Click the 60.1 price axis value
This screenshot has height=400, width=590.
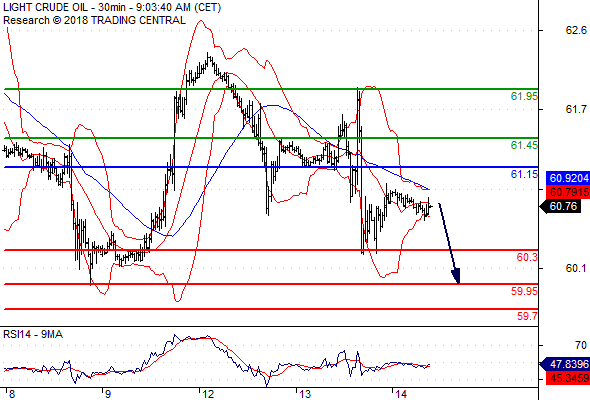576,268
